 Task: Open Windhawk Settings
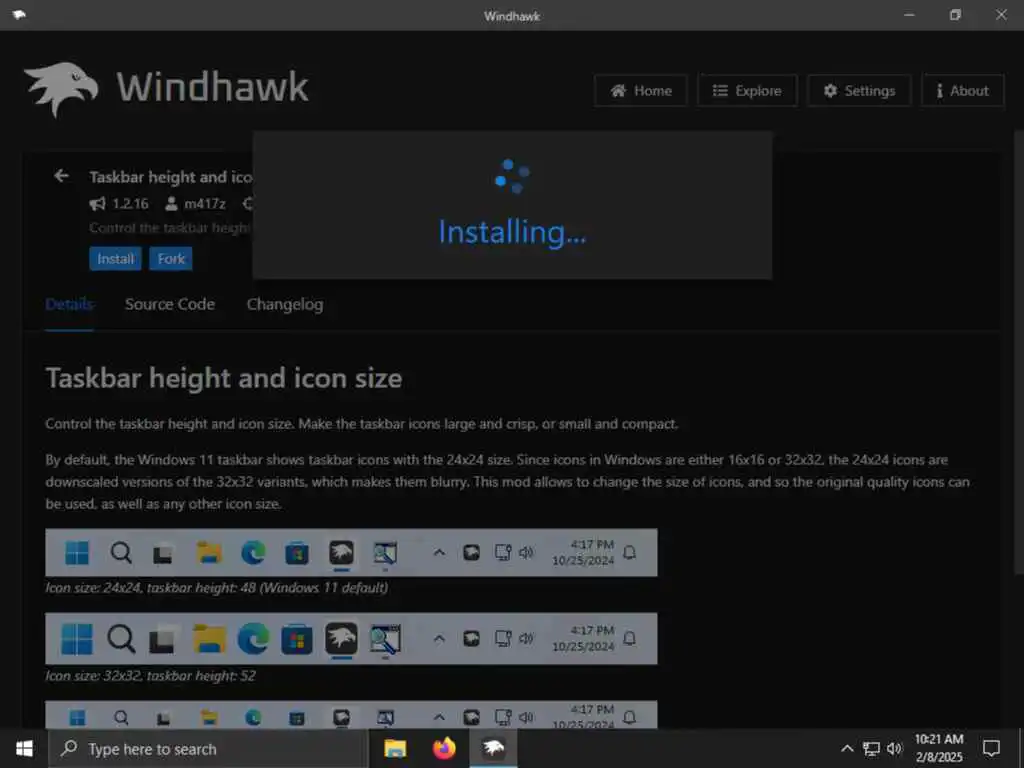tap(859, 91)
